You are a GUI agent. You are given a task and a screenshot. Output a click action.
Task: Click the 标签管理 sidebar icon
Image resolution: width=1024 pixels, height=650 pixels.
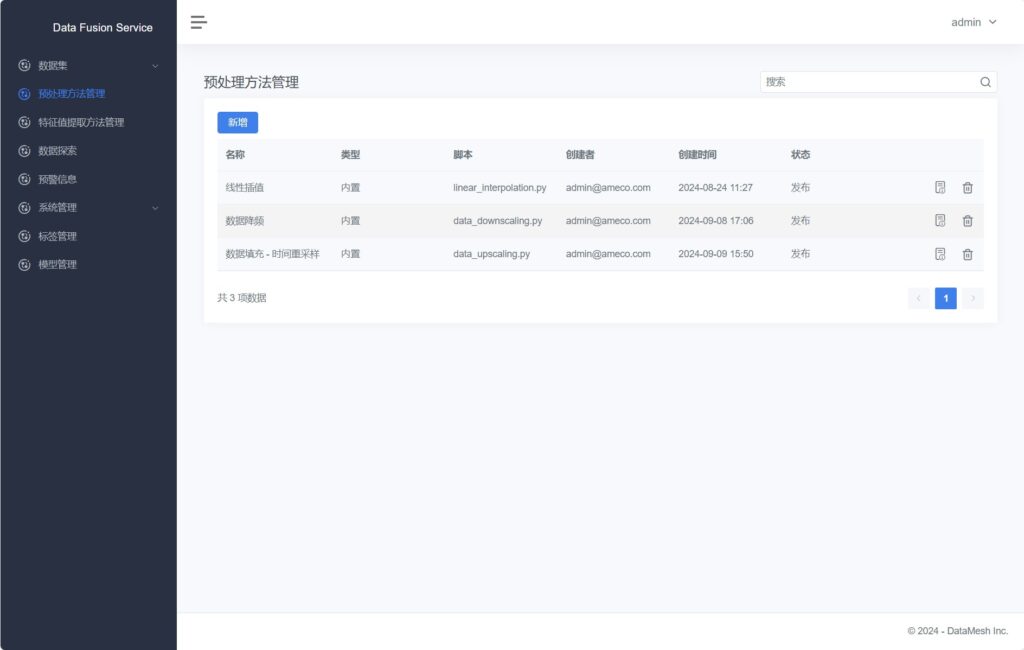(x=24, y=236)
